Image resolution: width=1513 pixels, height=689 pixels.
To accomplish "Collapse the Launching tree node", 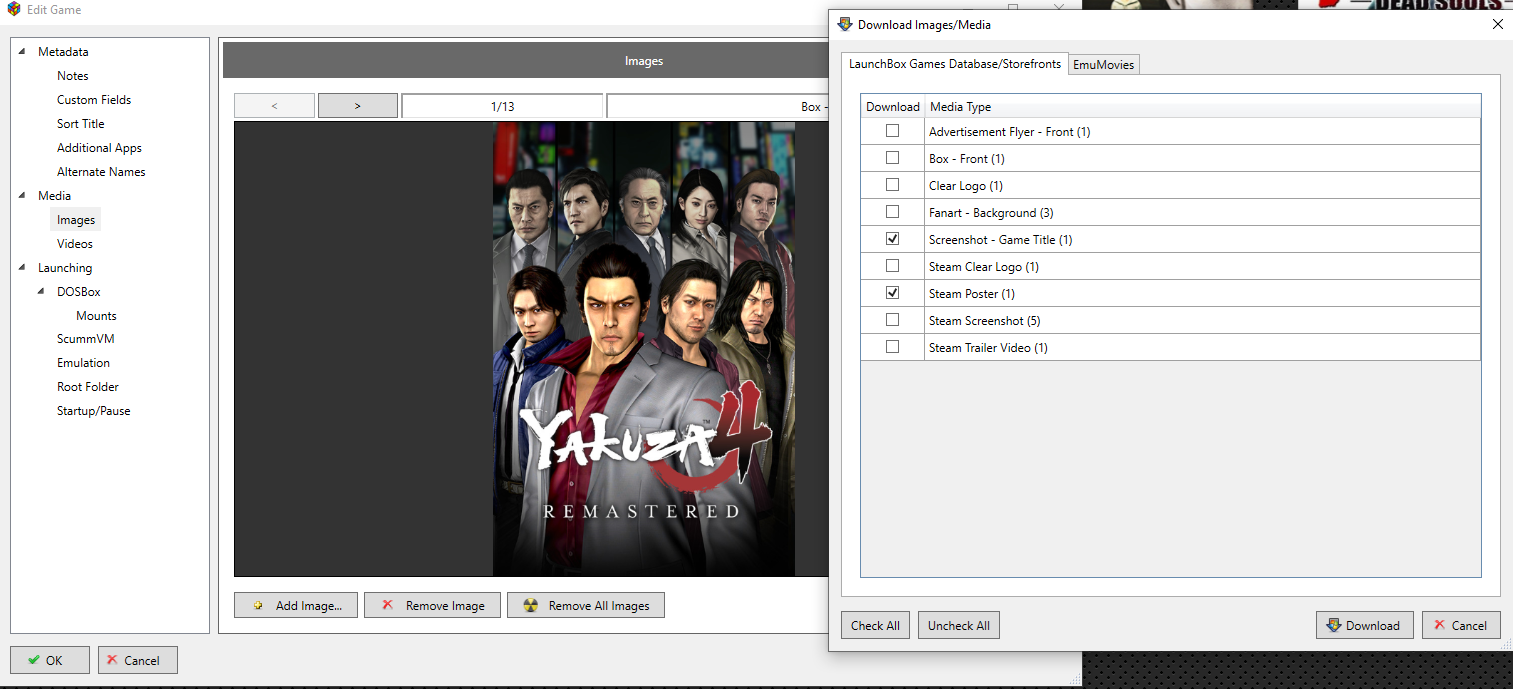I will (22, 268).
